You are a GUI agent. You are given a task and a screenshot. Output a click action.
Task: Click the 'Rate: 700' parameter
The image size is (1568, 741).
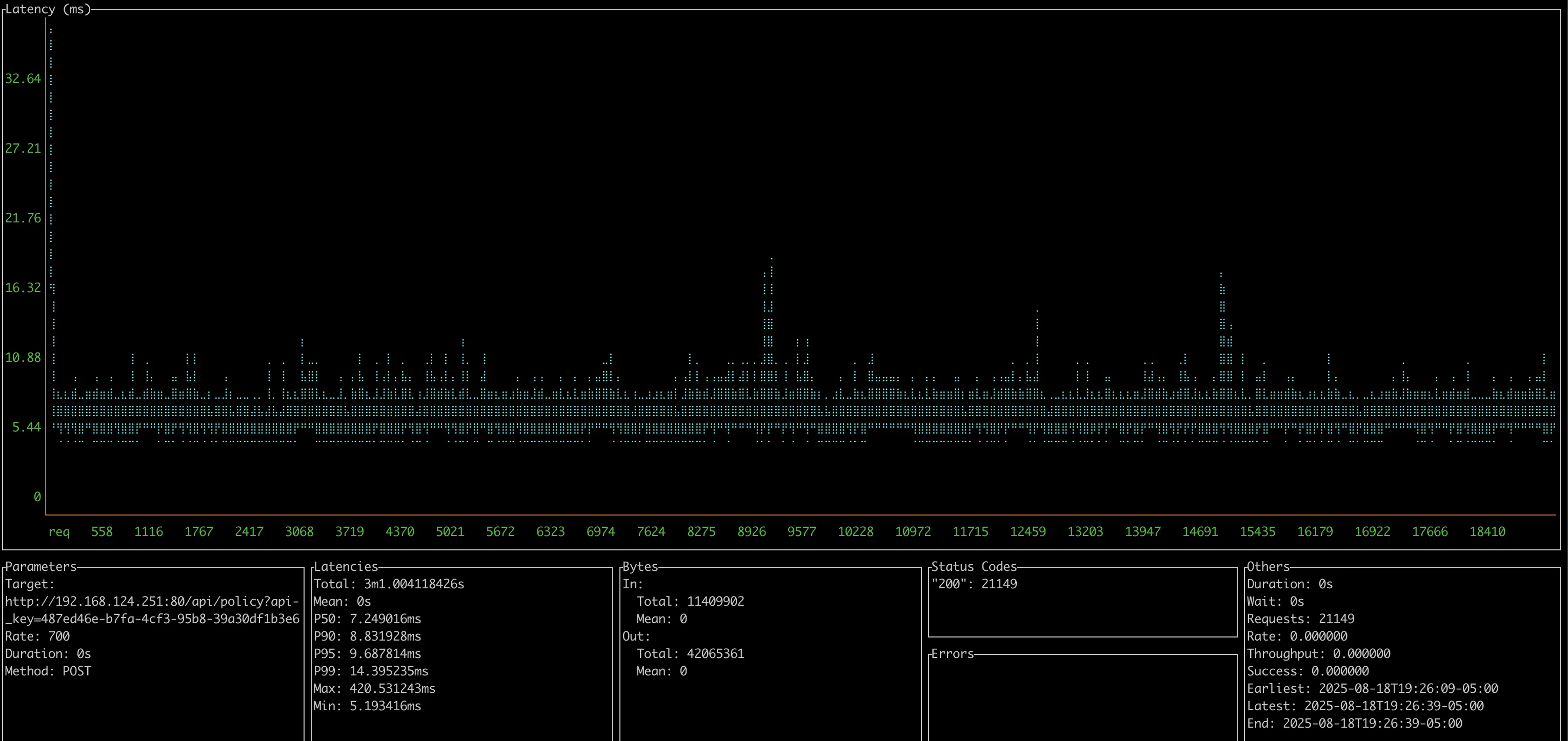38,637
